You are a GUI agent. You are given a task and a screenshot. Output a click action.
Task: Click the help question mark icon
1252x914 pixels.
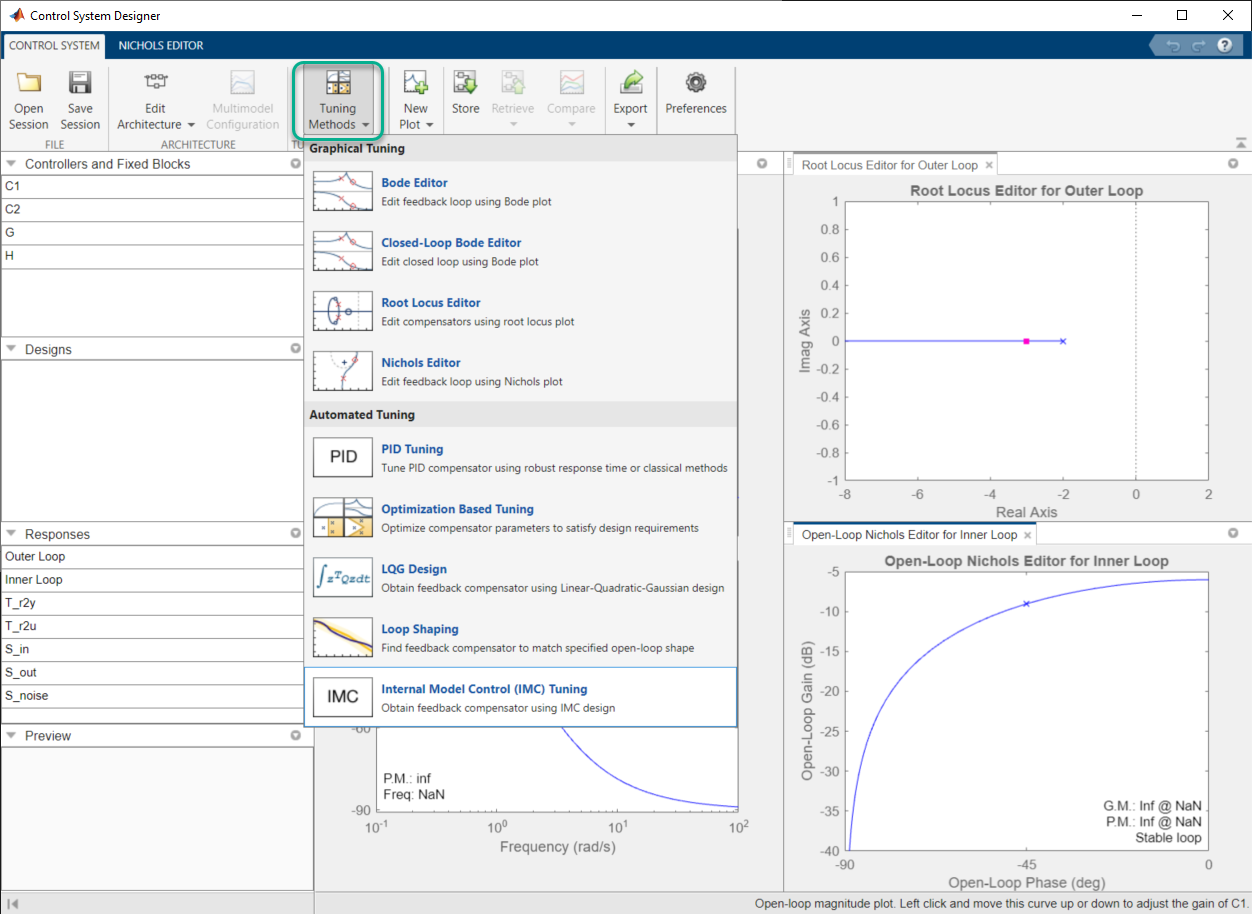[1224, 46]
